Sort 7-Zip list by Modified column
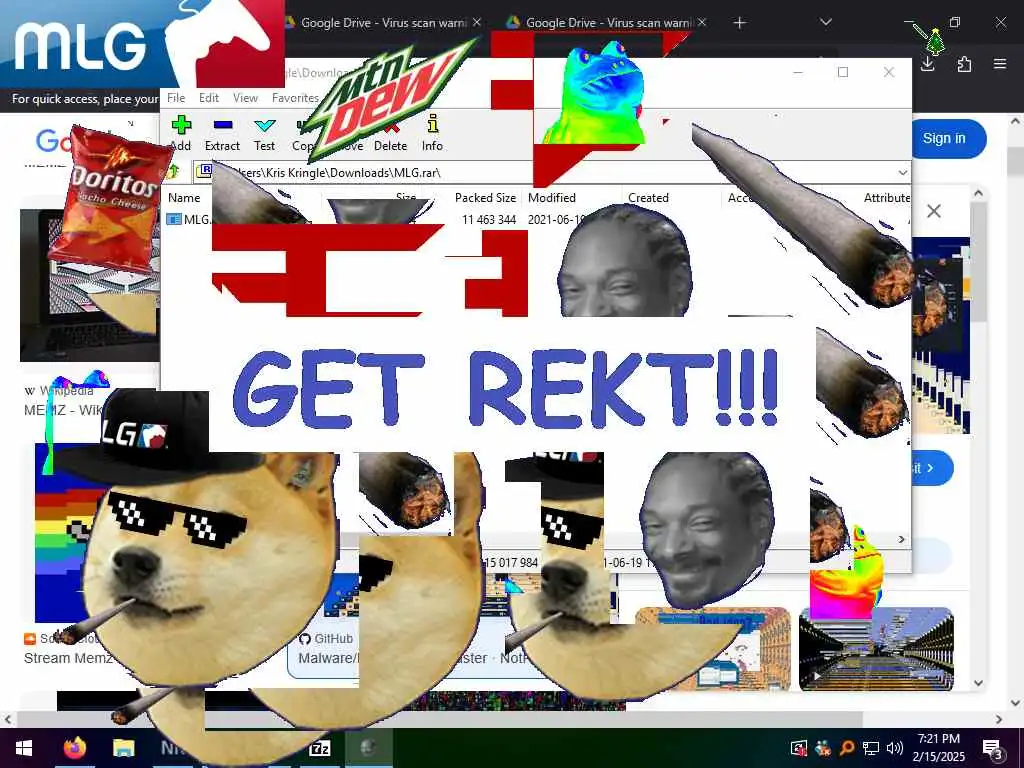The height and width of the screenshot is (768, 1024). click(552, 198)
